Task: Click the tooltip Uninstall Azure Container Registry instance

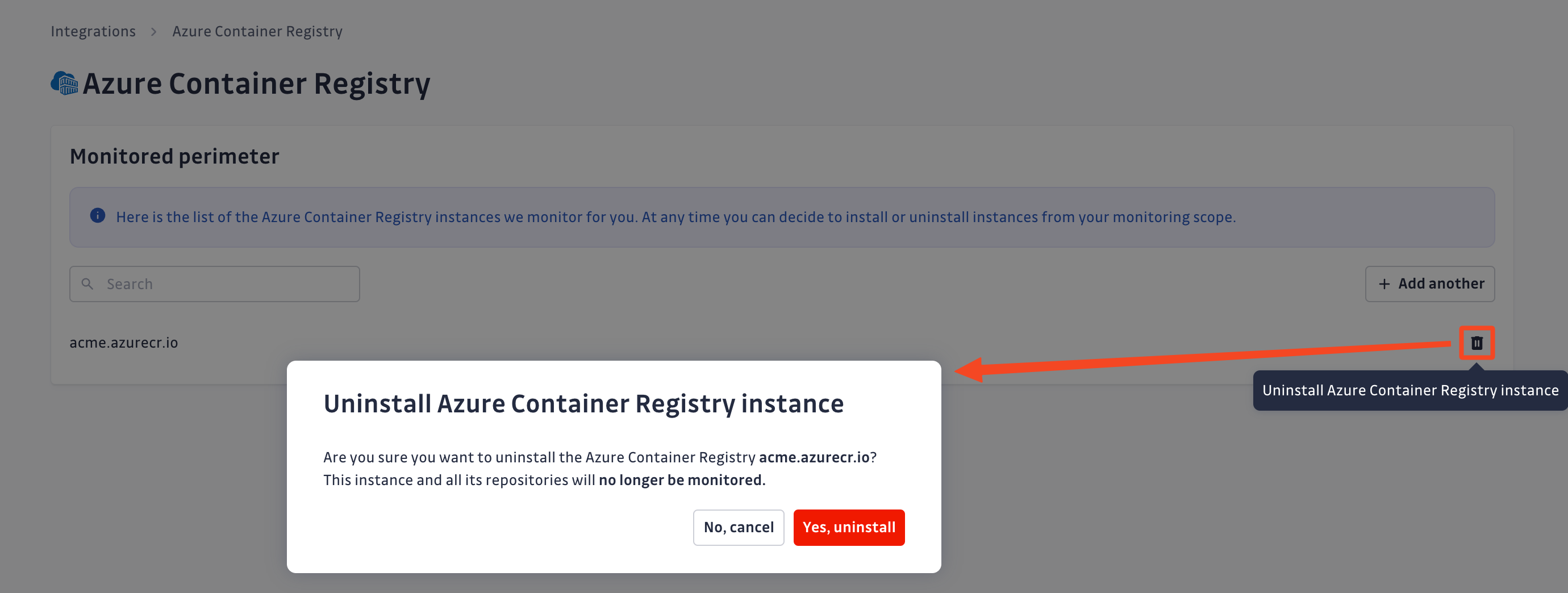Action: point(1409,390)
